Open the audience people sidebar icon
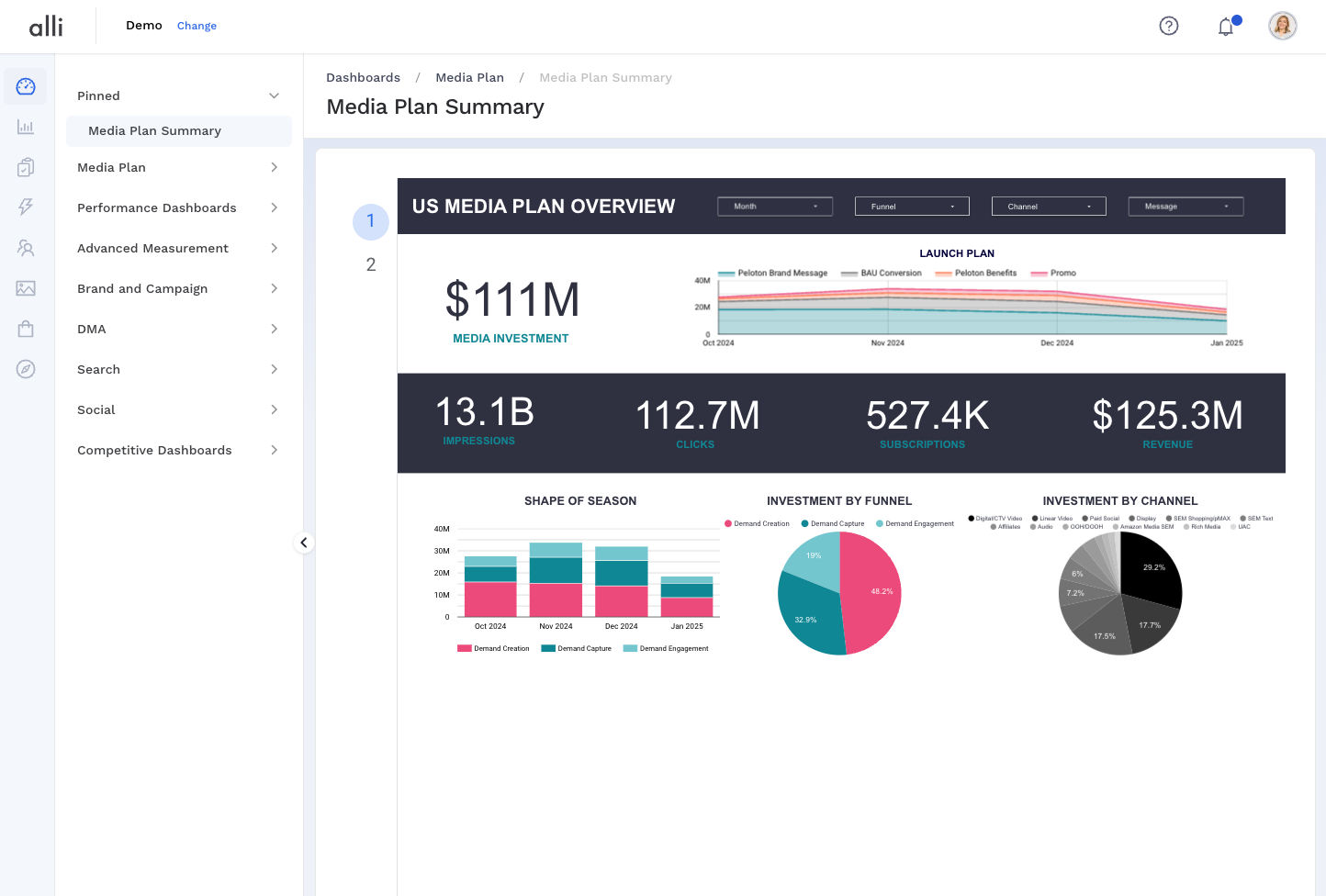 (26, 248)
